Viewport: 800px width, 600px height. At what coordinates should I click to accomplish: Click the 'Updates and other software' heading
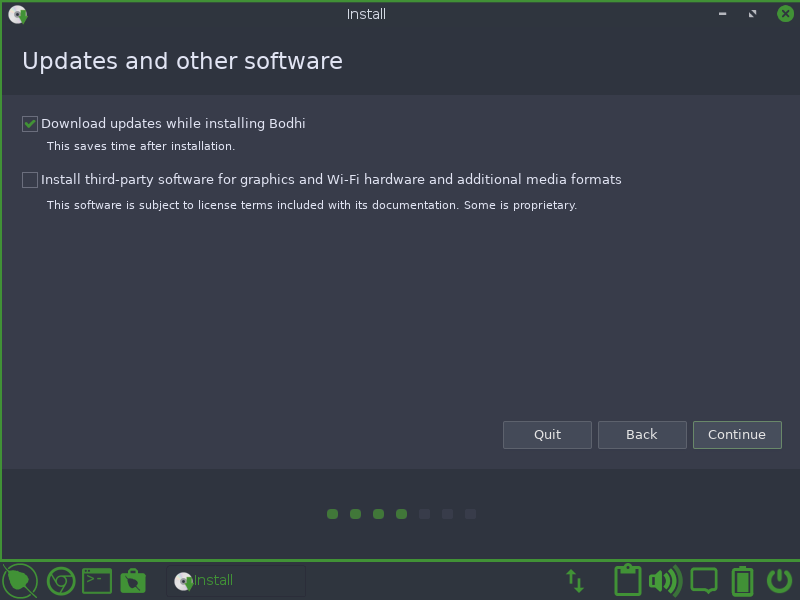click(183, 62)
